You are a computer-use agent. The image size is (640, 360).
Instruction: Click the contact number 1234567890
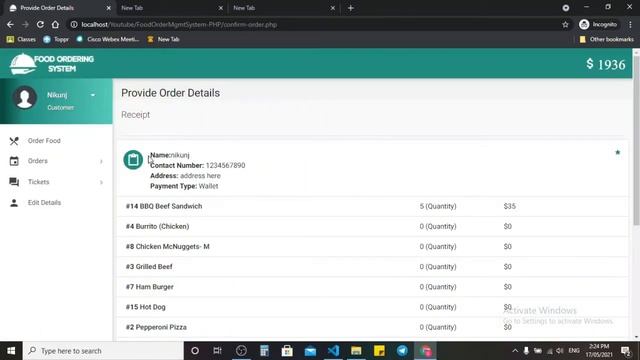225,165
